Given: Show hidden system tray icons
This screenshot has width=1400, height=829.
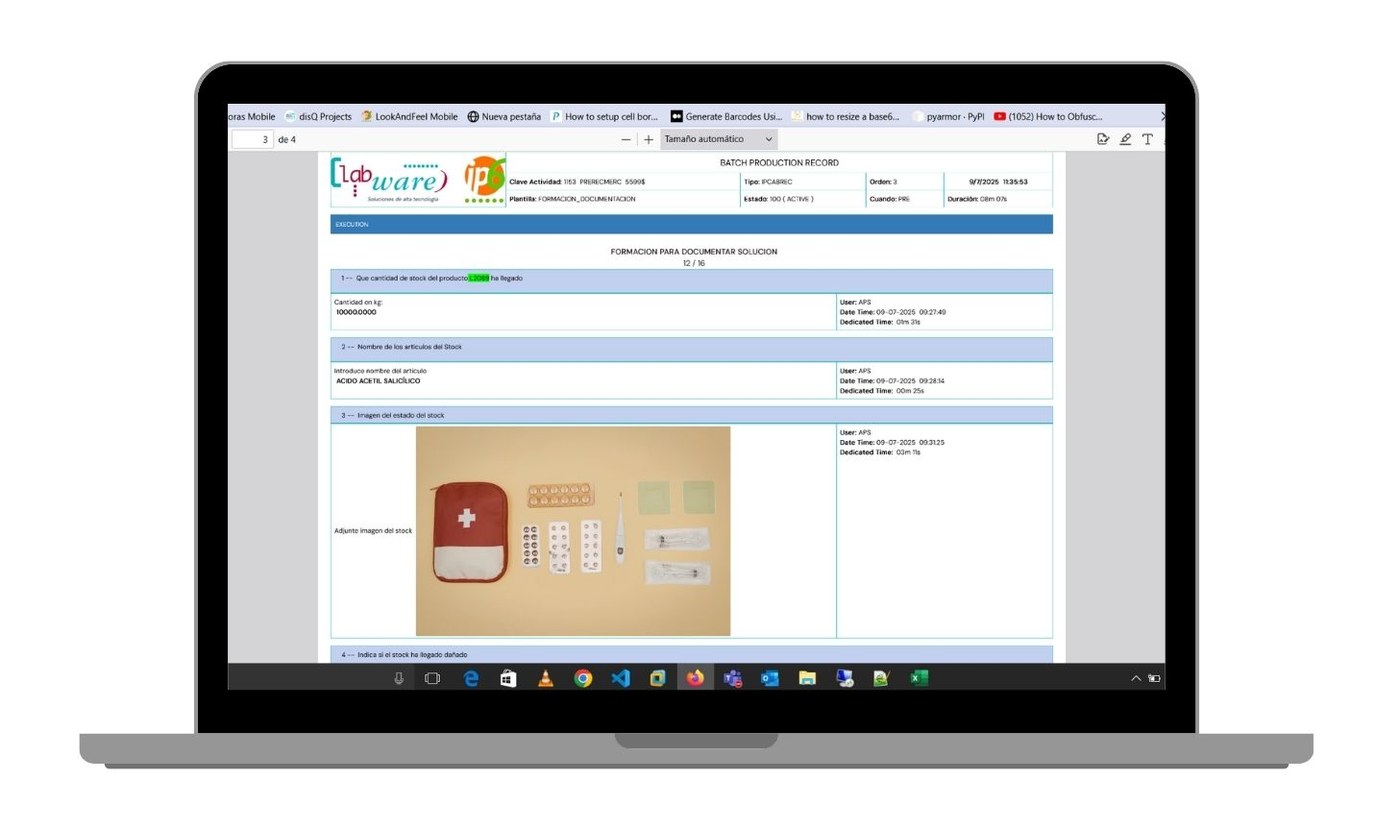Looking at the screenshot, I should pos(1136,678).
